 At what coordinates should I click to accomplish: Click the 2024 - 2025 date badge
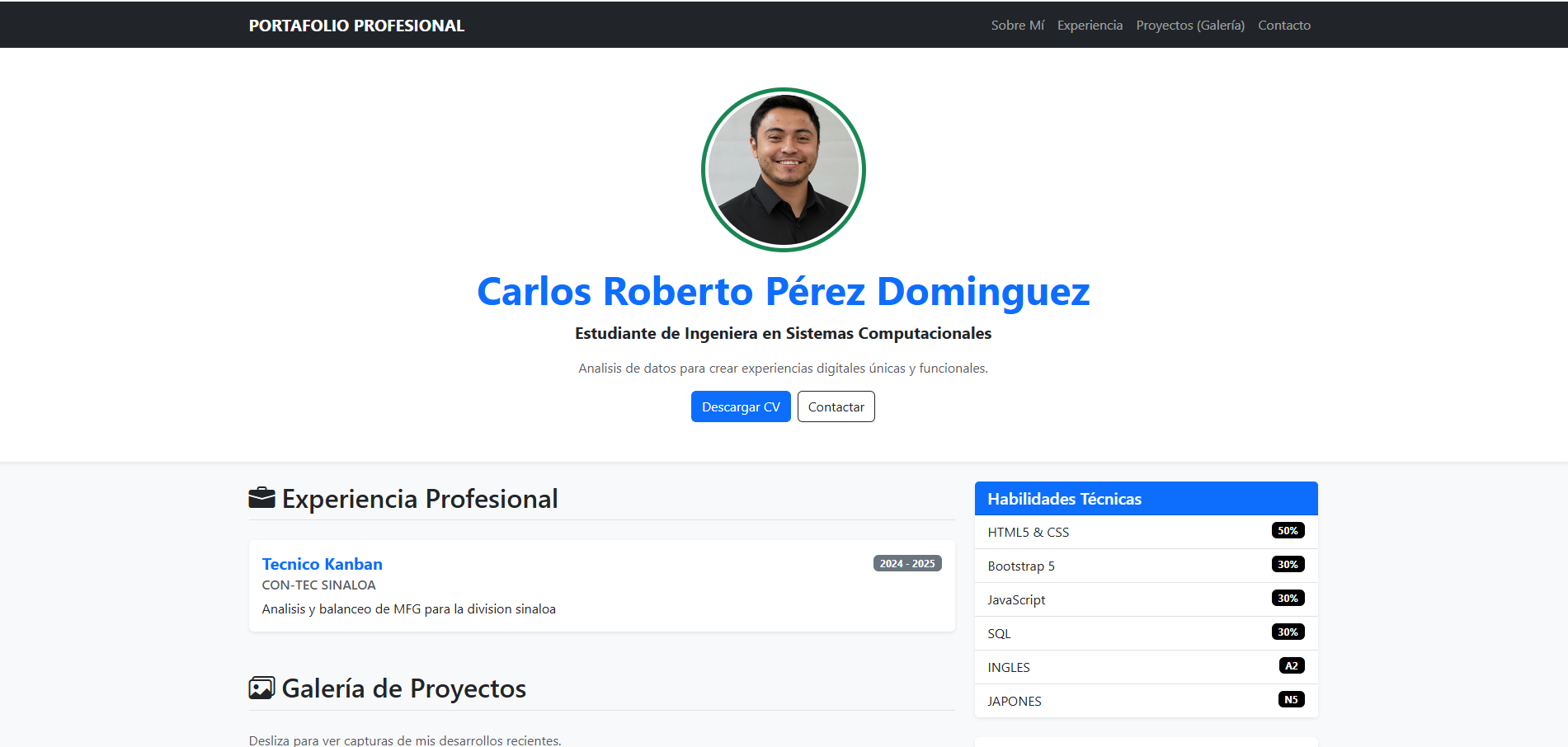click(x=906, y=563)
